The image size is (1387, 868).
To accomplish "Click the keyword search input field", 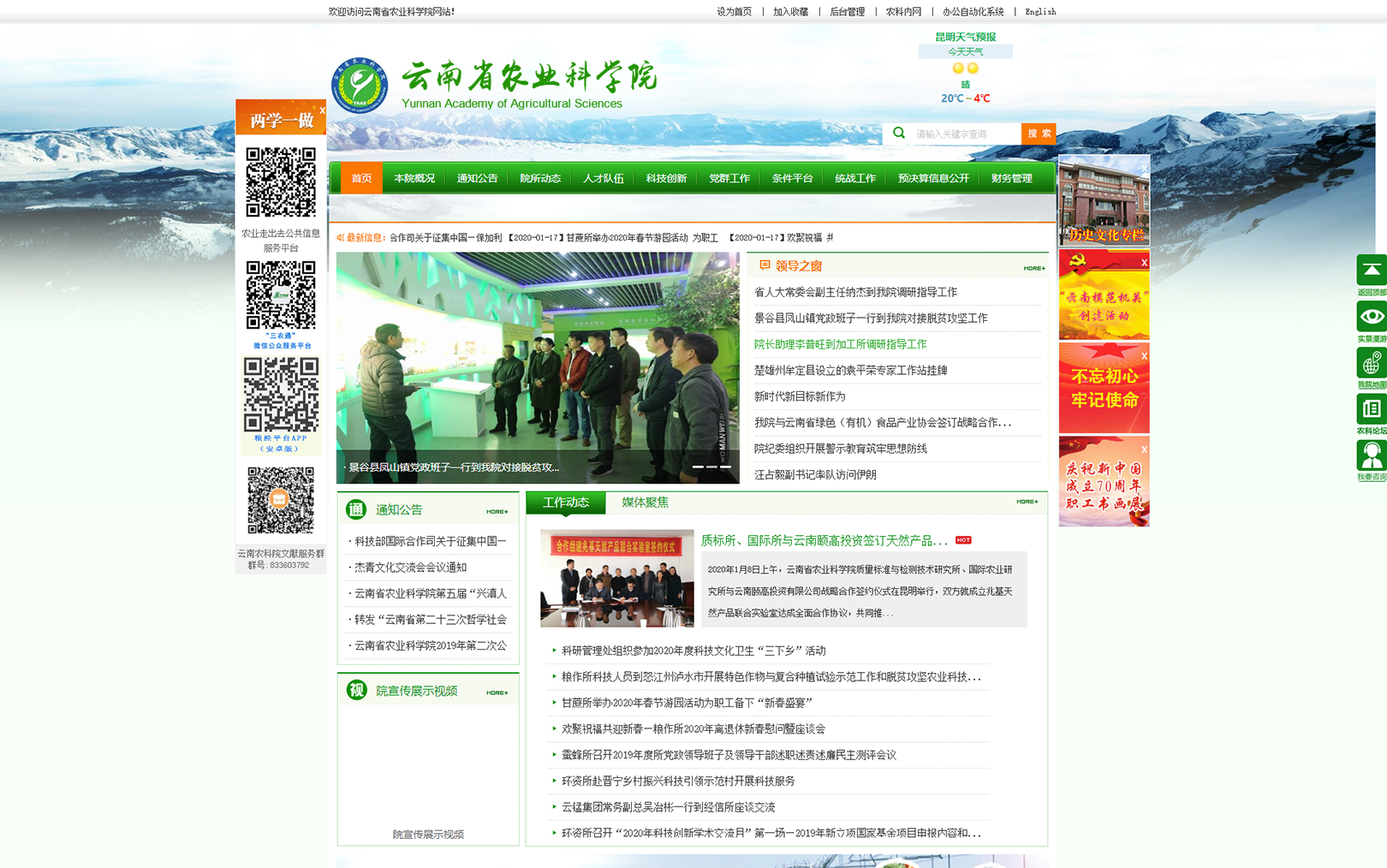I will [x=964, y=134].
